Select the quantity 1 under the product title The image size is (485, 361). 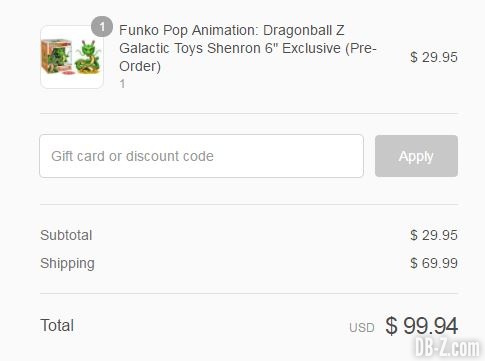[123, 83]
